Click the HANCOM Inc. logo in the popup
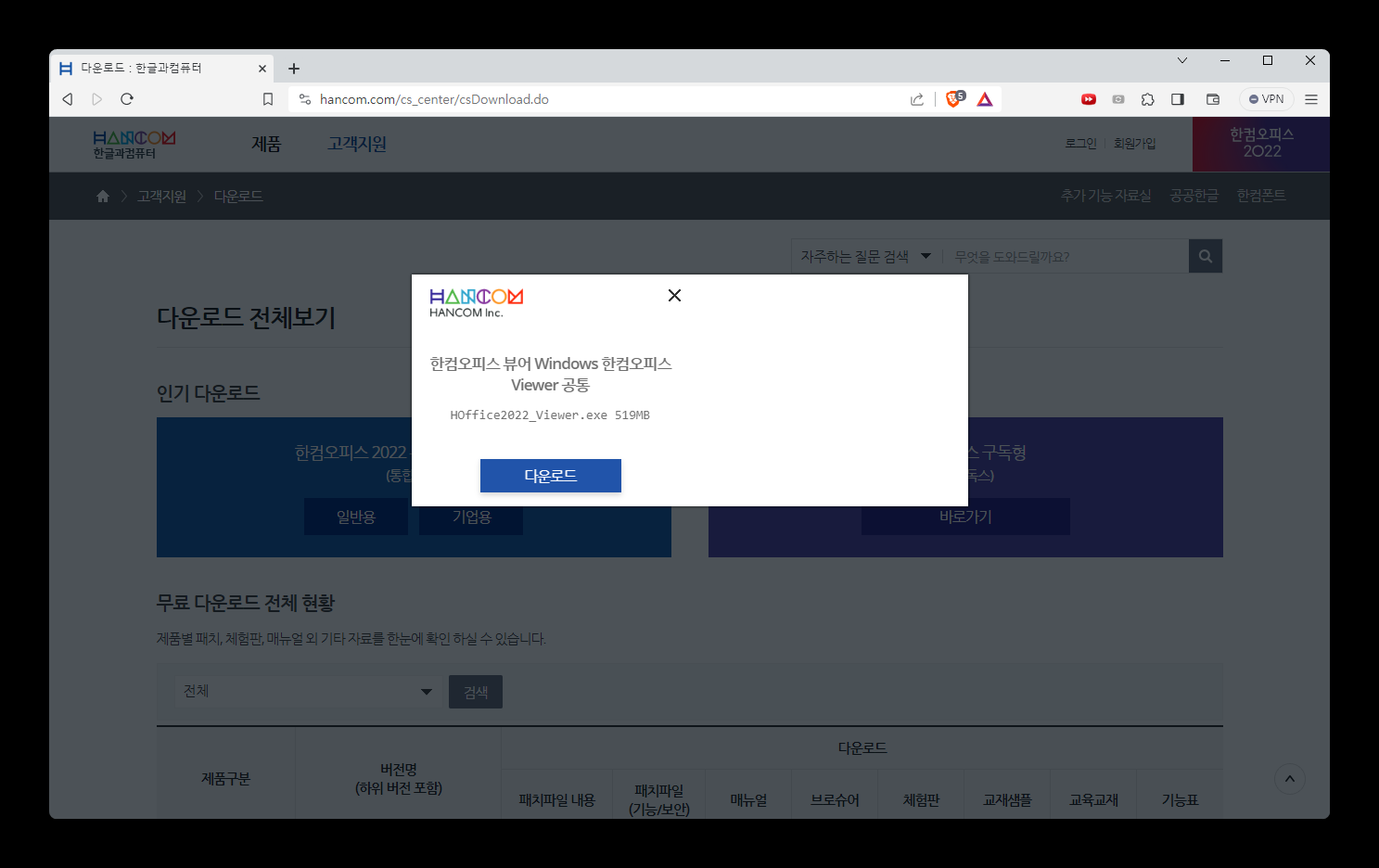This screenshot has height=868, width=1379. [x=476, y=303]
